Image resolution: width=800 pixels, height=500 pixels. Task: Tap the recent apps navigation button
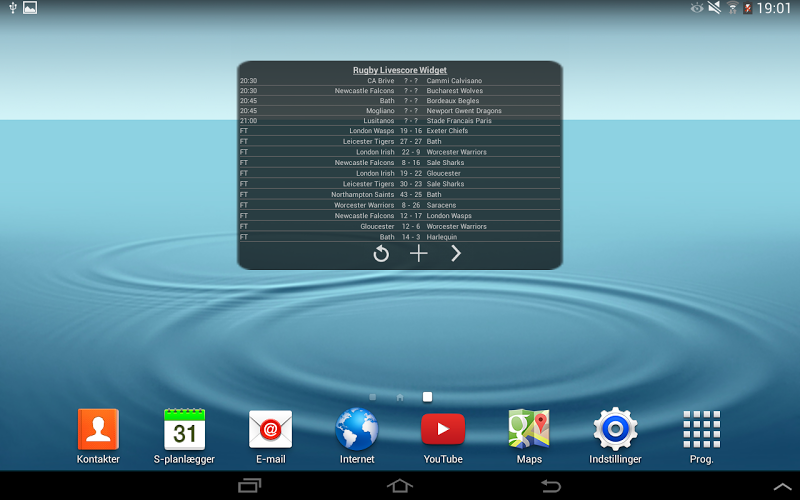click(x=249, y=485)
